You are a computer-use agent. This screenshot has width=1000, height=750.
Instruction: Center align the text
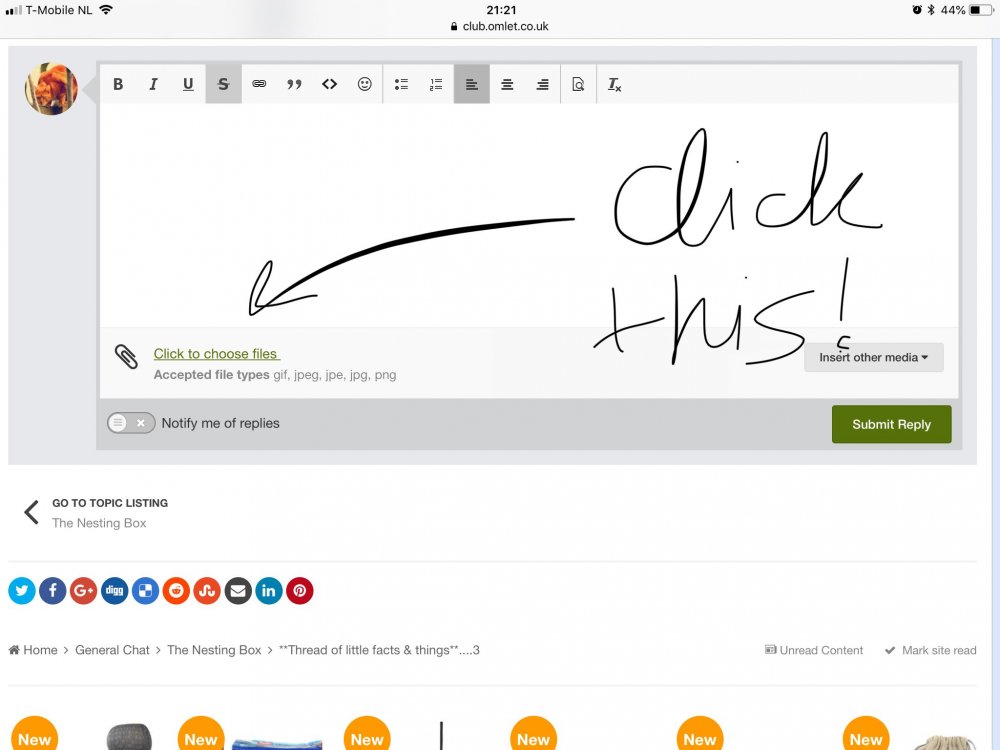coord(507,85)
